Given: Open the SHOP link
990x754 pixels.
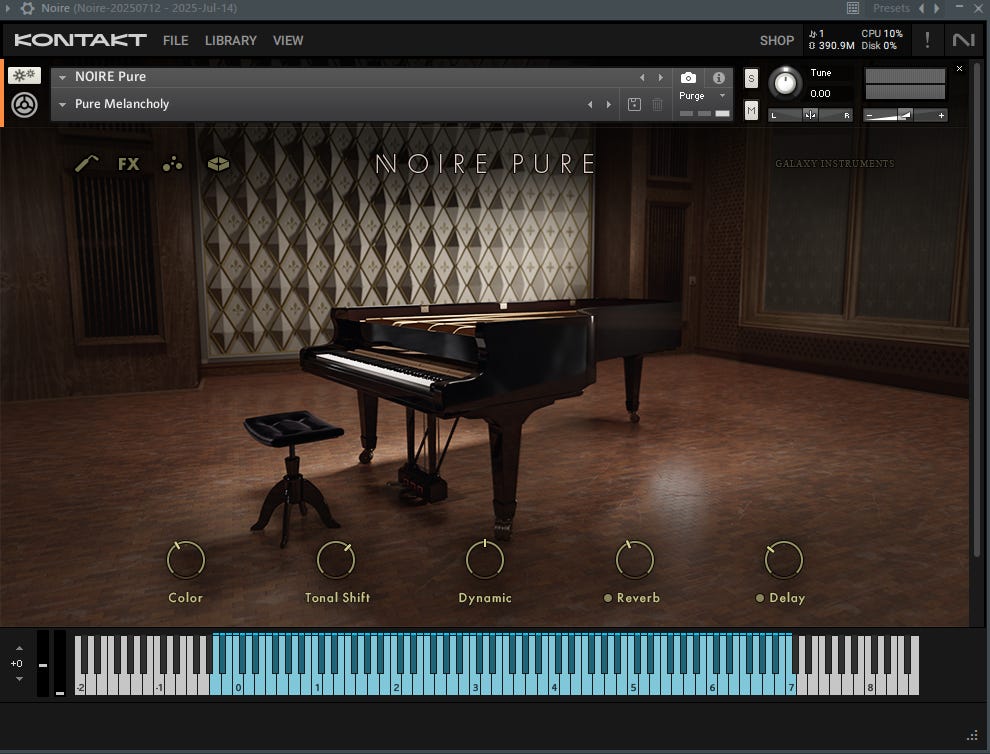Looking at the screenshot, I should tap(777, 40).
